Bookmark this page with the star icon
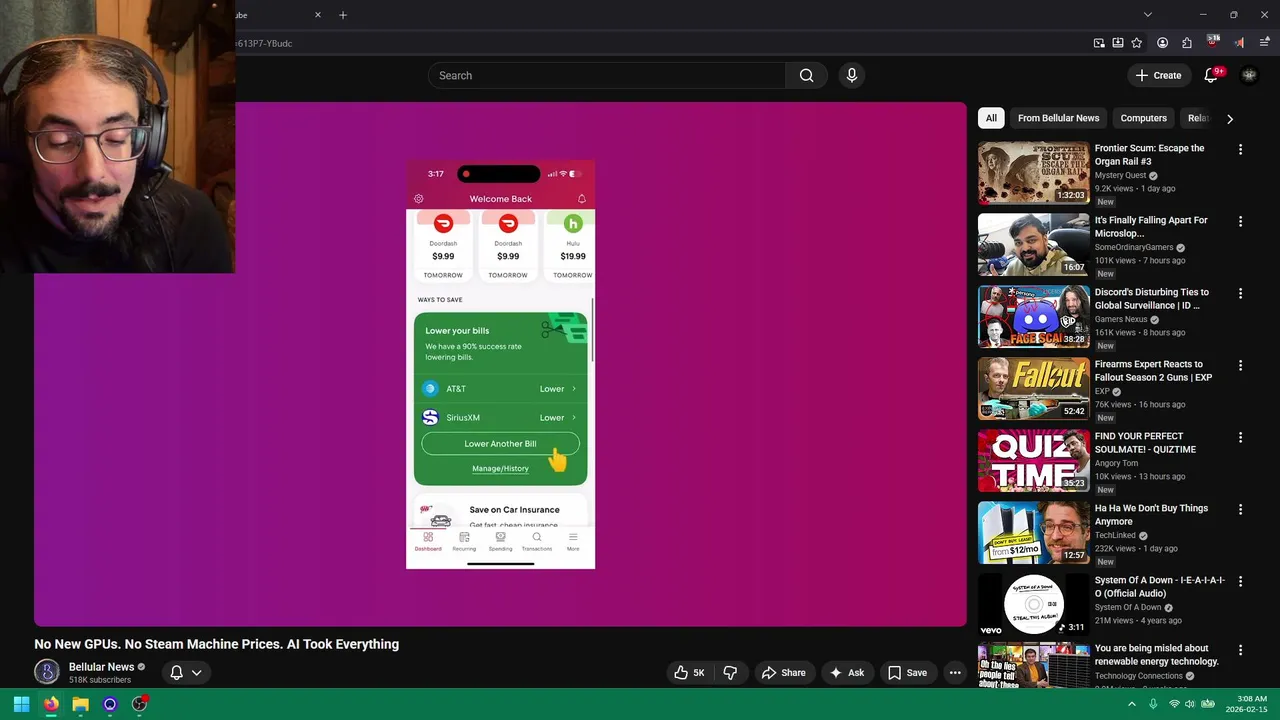The image size is (1280, 720). [1136, 43]
